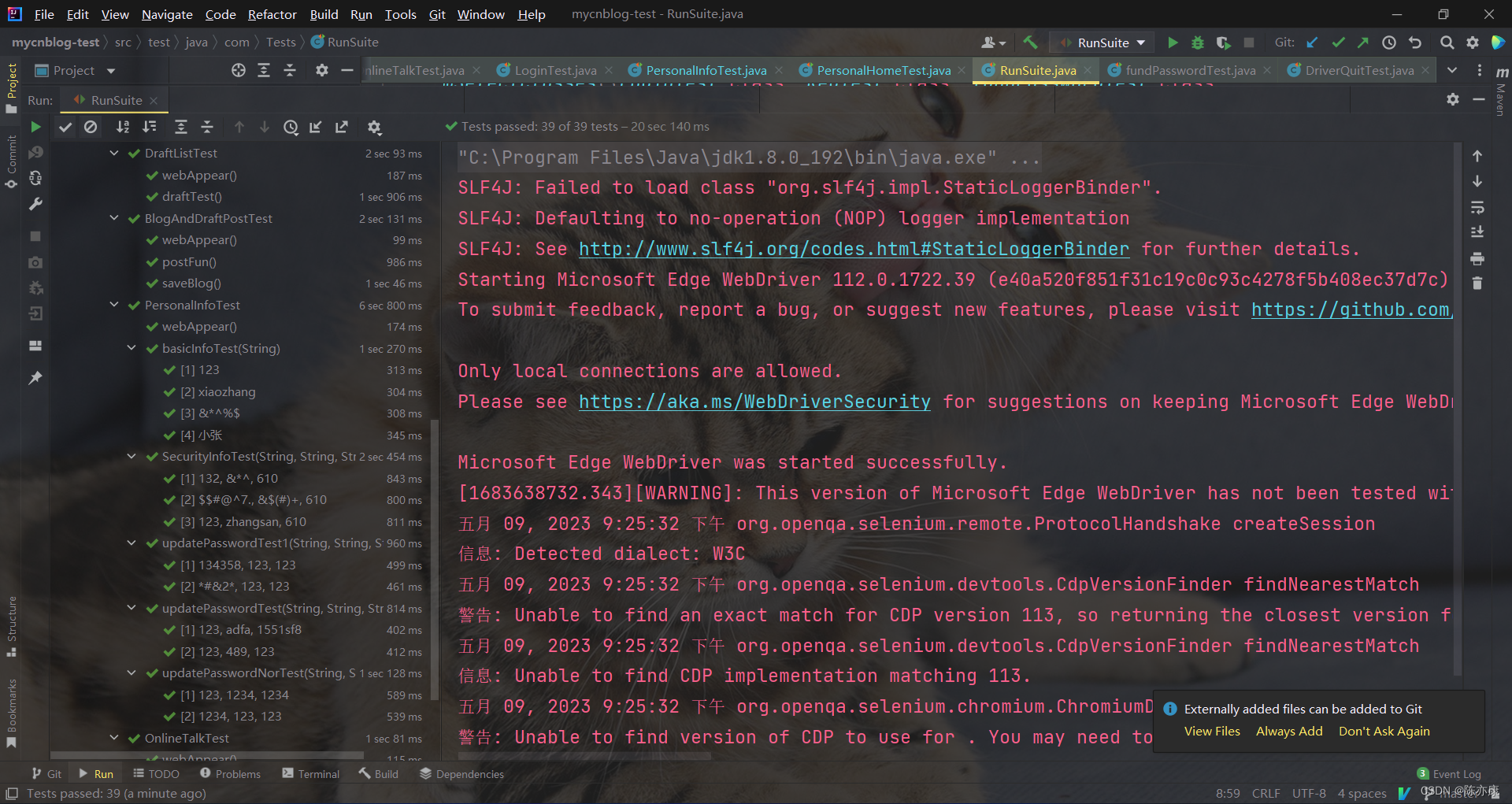Viewport: 1512px width, 804px height.
Task: Show Git history clock icon
Action: [1389, 43]
